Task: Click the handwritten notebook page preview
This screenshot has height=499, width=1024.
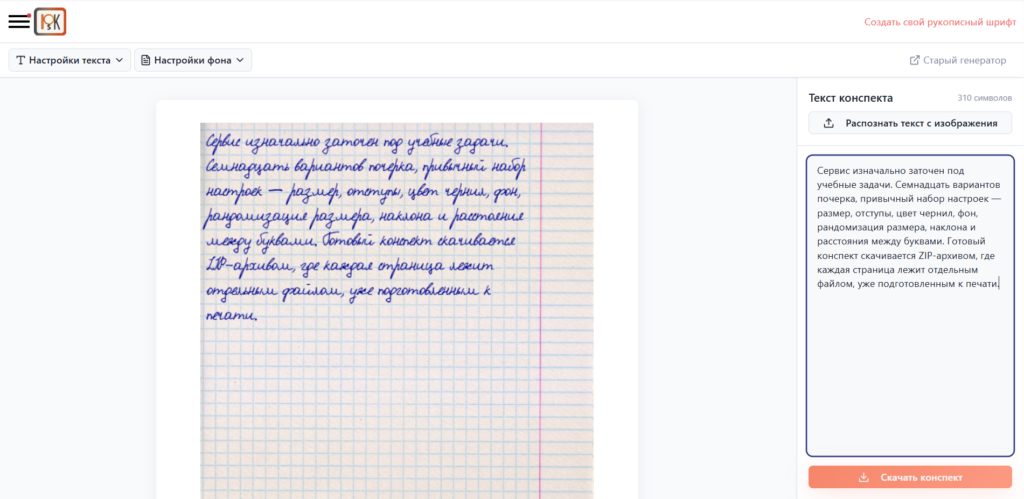Action: pos(397,311)
